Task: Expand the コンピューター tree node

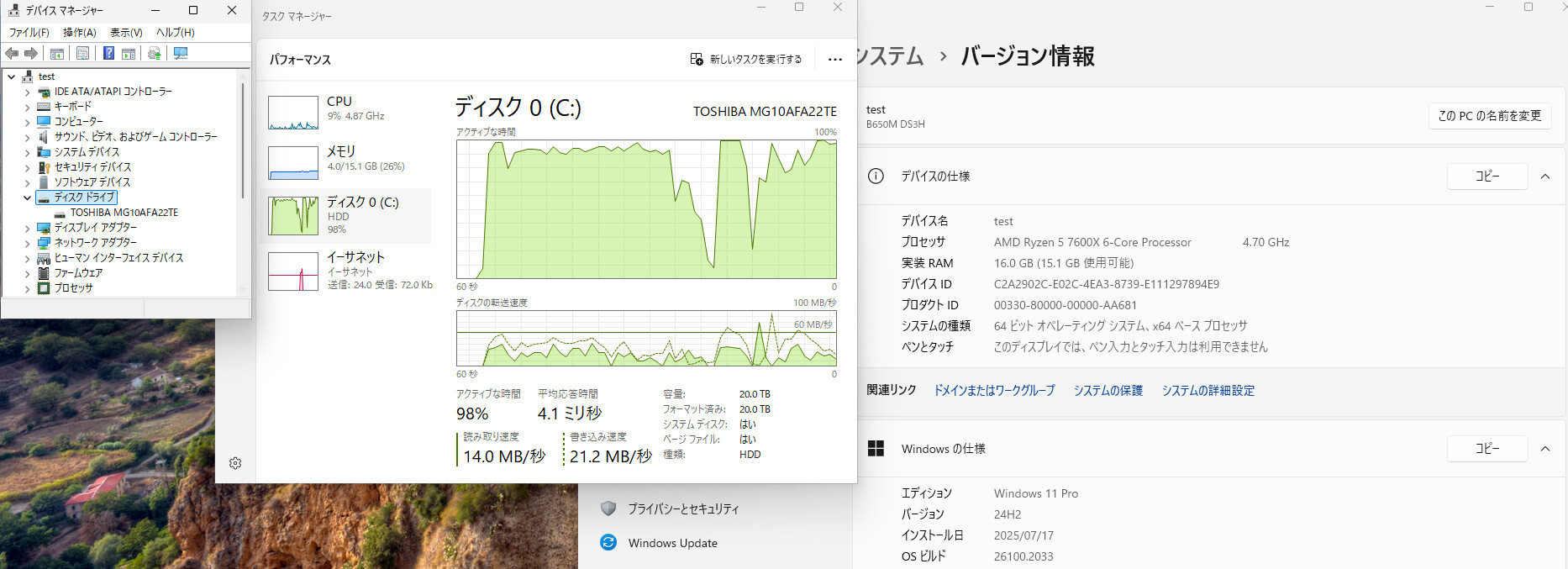Action: point(28,122)
